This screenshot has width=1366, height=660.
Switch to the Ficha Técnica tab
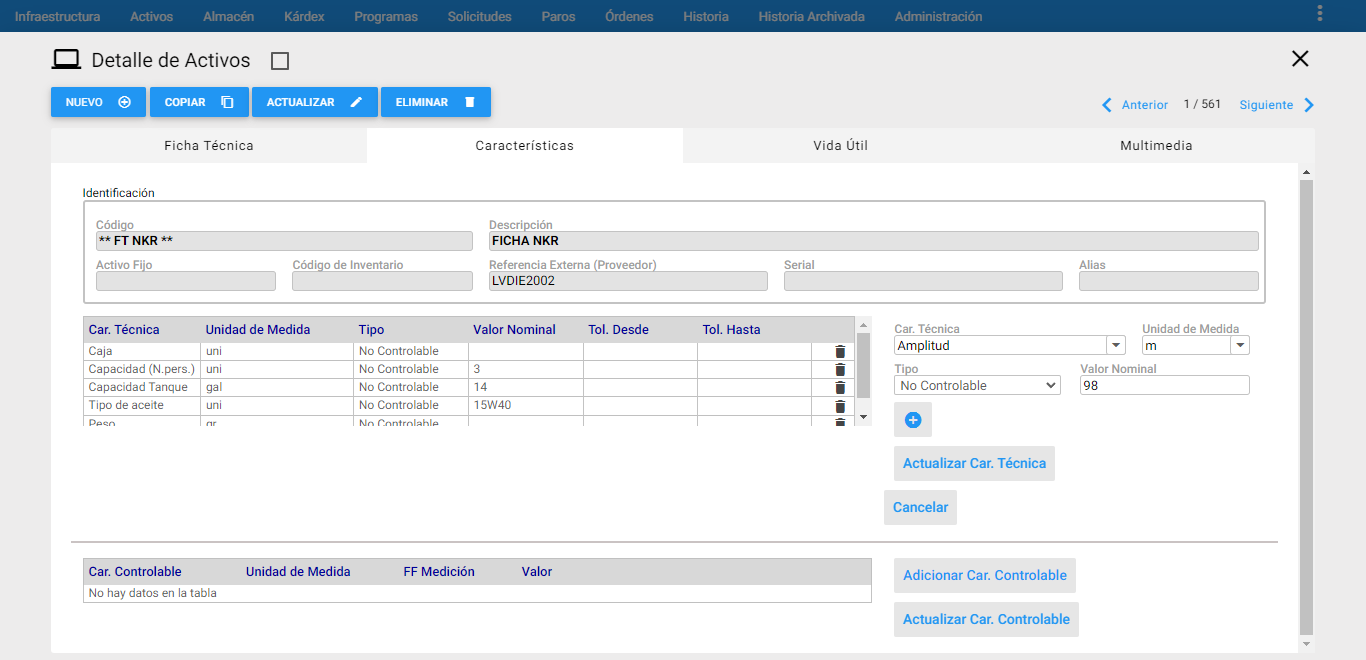tap(209, 145)
